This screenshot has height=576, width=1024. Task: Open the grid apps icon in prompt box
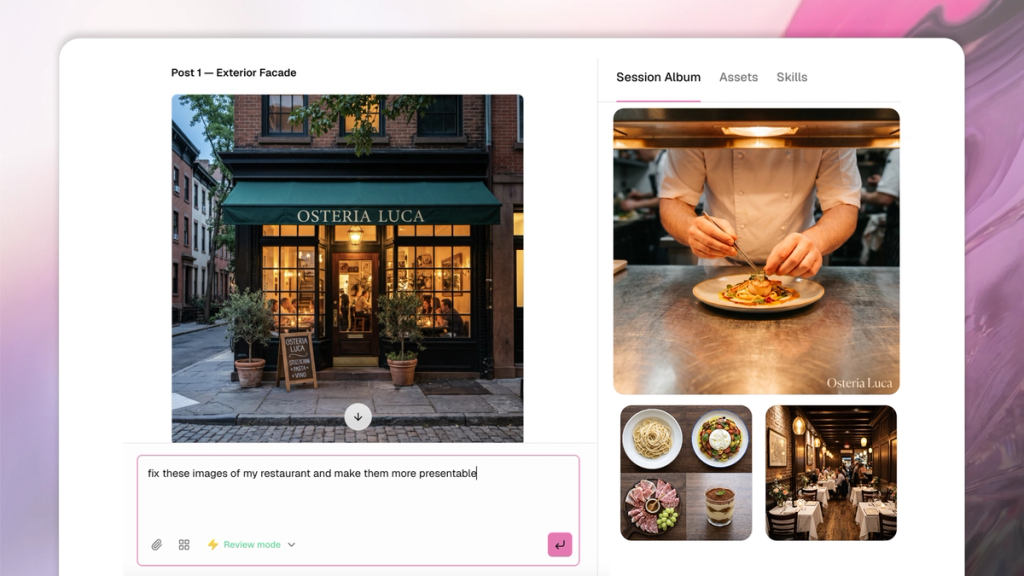click(x=184, y=545)
